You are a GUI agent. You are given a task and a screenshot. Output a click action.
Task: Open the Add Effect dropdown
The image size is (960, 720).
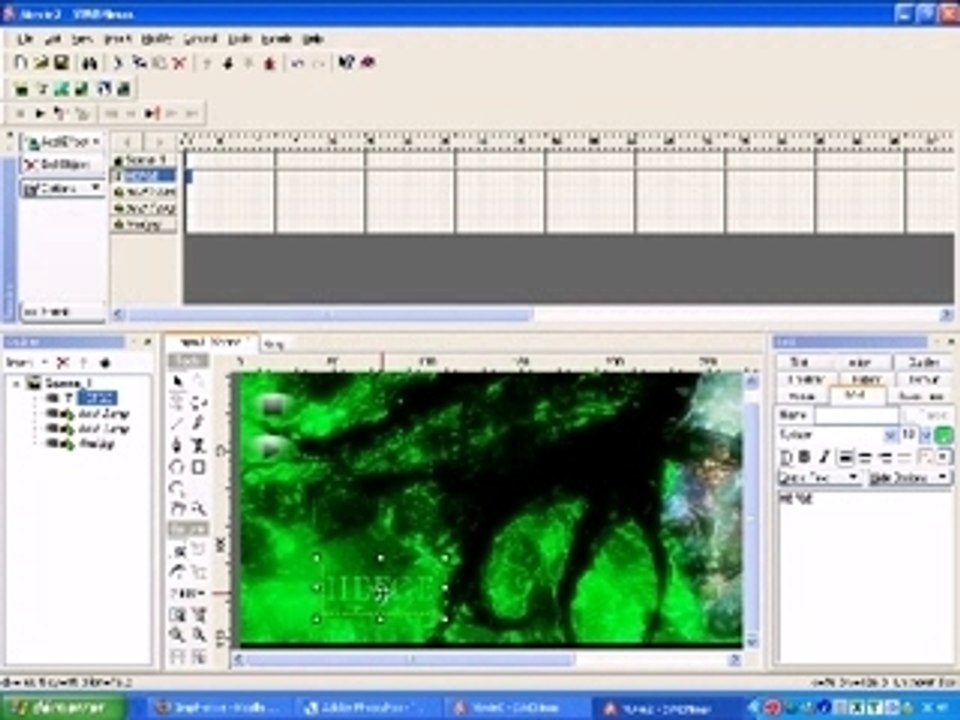pyautogui.click(x=62, y=142)
